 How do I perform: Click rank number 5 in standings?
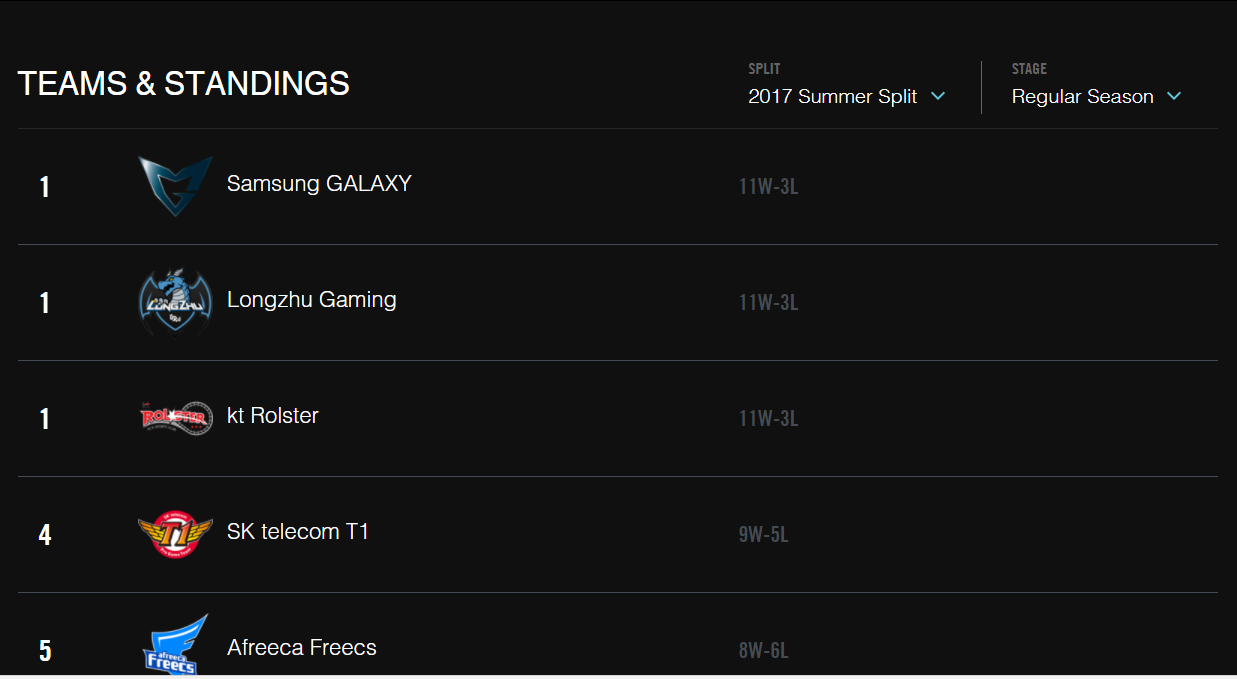coord(45,650)
